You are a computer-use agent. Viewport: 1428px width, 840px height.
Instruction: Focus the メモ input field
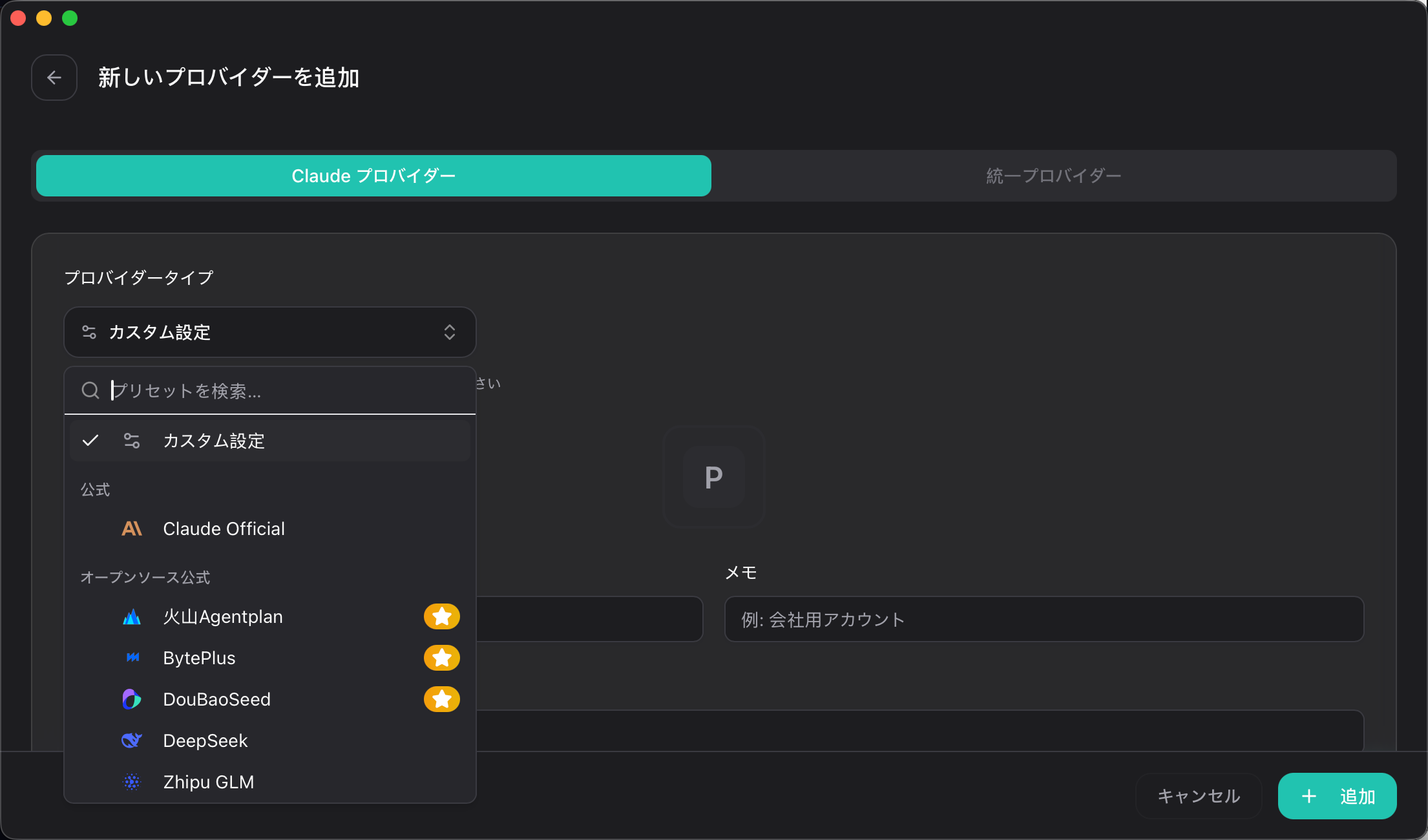point(1044,619)
